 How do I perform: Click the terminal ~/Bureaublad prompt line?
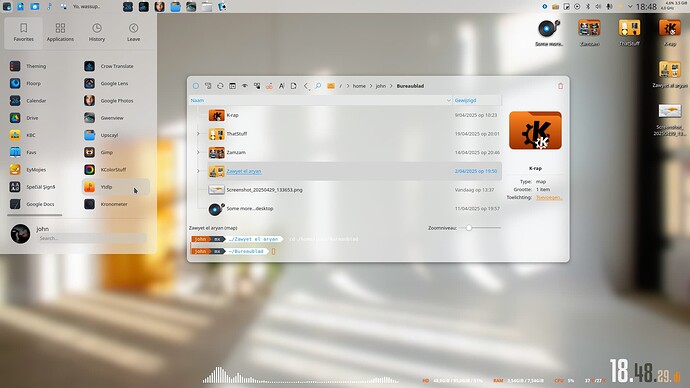click(x=233, y=251)
